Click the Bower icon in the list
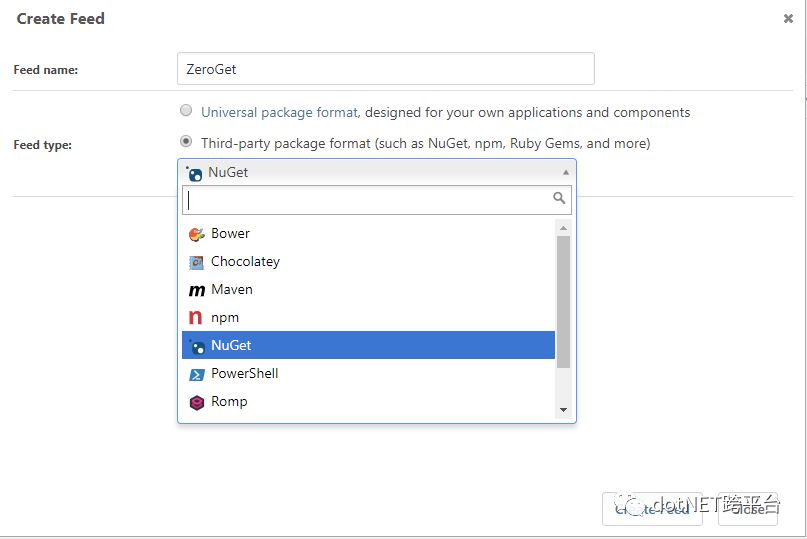The image size is (807, 539). 196,234
